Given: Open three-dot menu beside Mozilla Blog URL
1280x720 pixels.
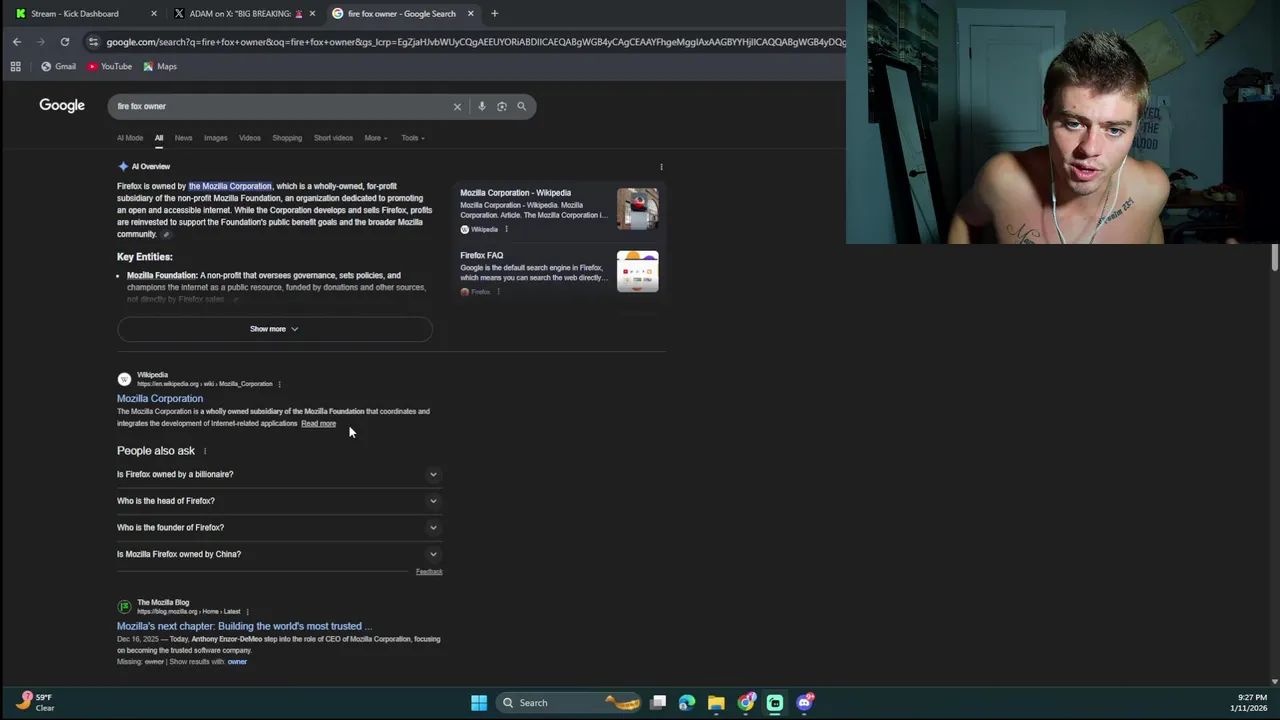Looking at the screenshot, I should click(247, 611).
